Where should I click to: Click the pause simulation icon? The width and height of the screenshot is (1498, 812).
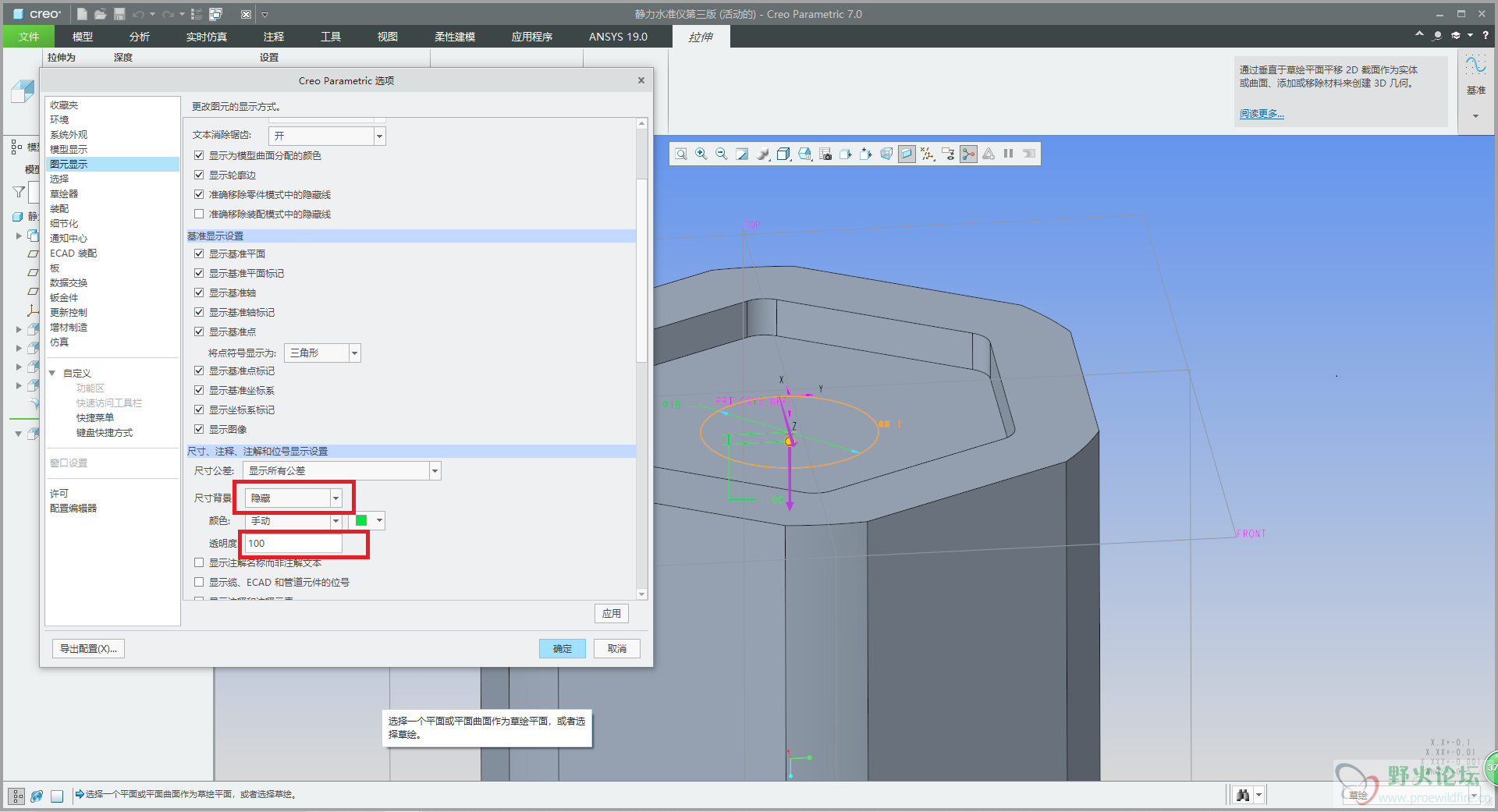click(x=1008, y=154)
